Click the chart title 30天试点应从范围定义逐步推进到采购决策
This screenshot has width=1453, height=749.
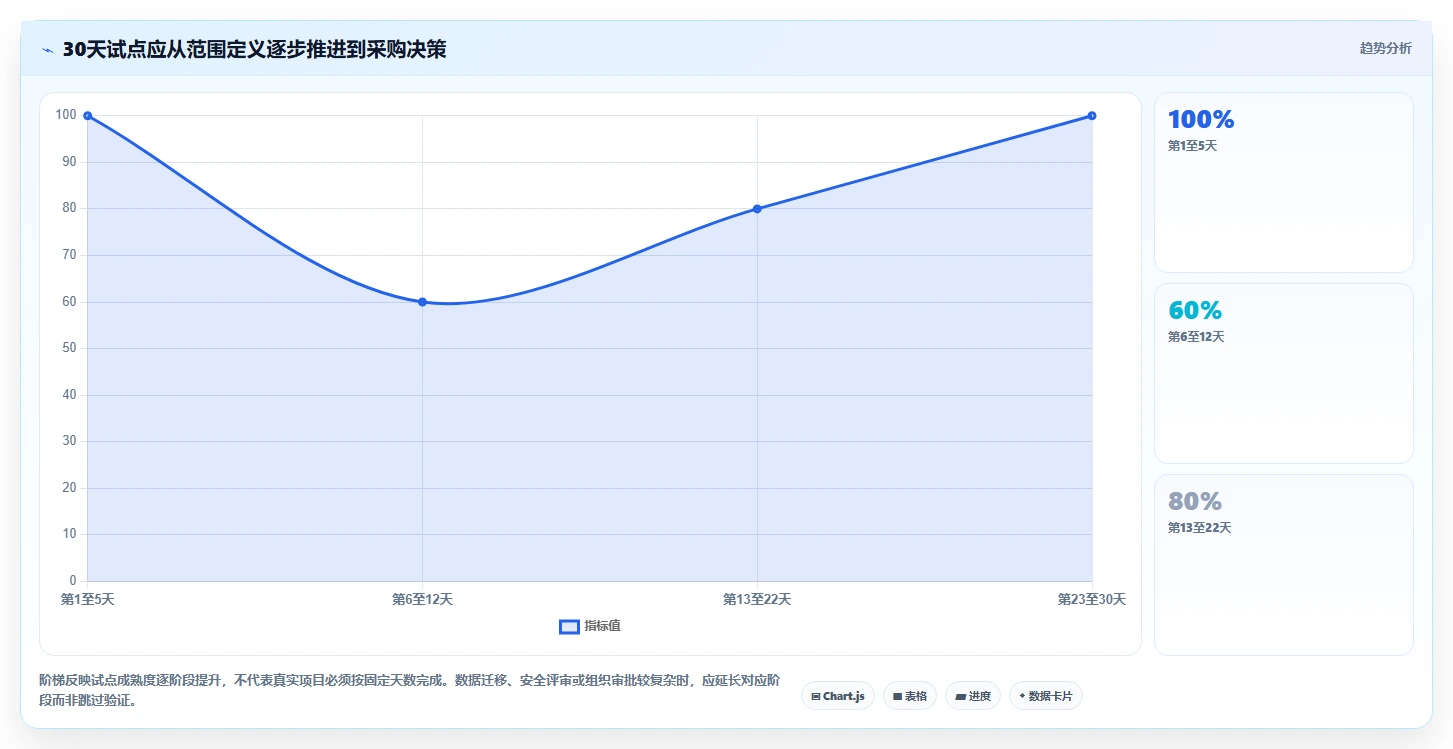254,49
